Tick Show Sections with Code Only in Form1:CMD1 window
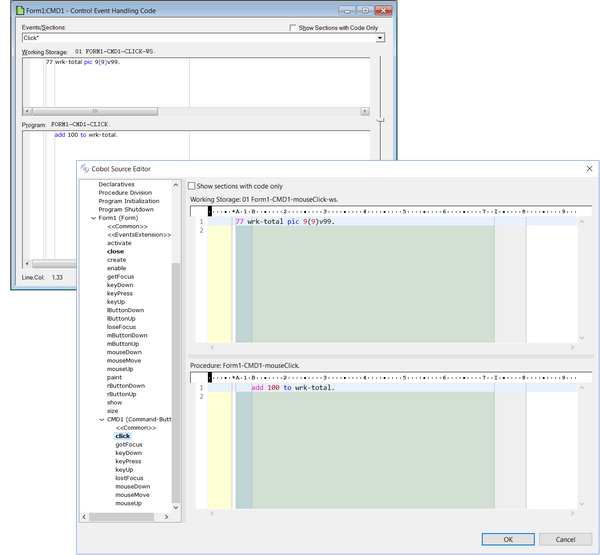 pos(293,28)
